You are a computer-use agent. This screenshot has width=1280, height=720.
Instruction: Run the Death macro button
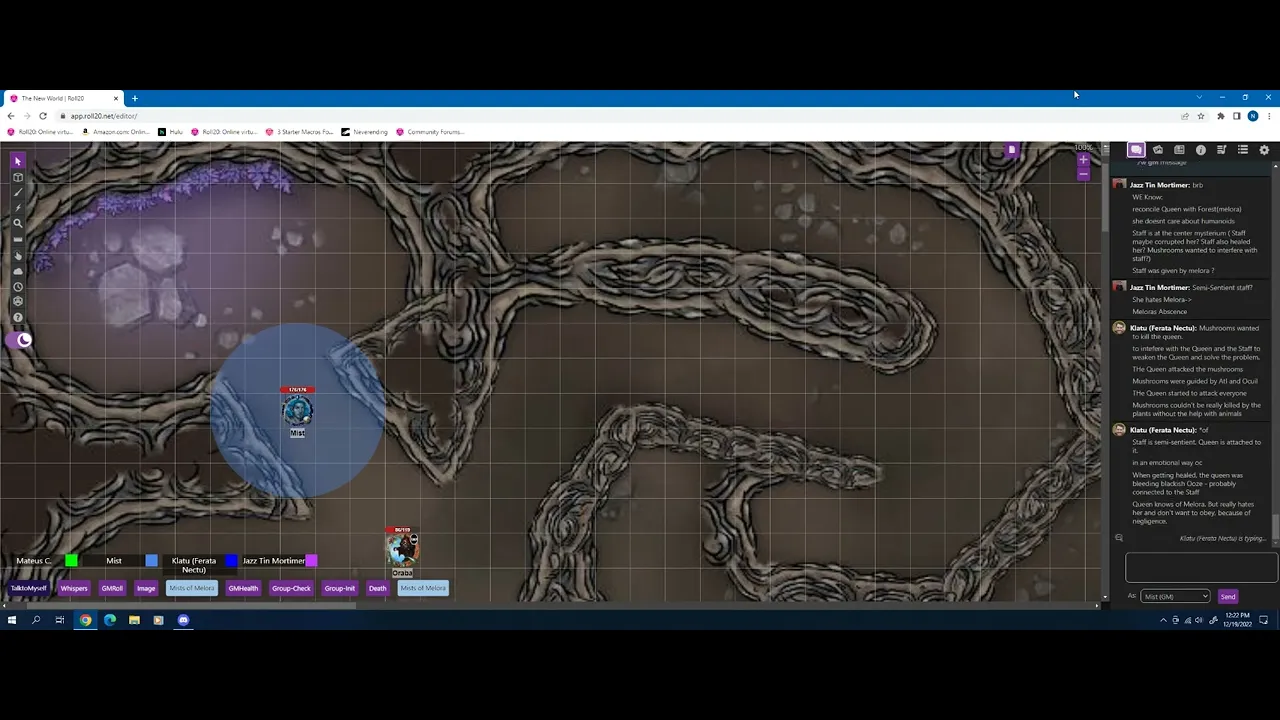coord(377,588)
